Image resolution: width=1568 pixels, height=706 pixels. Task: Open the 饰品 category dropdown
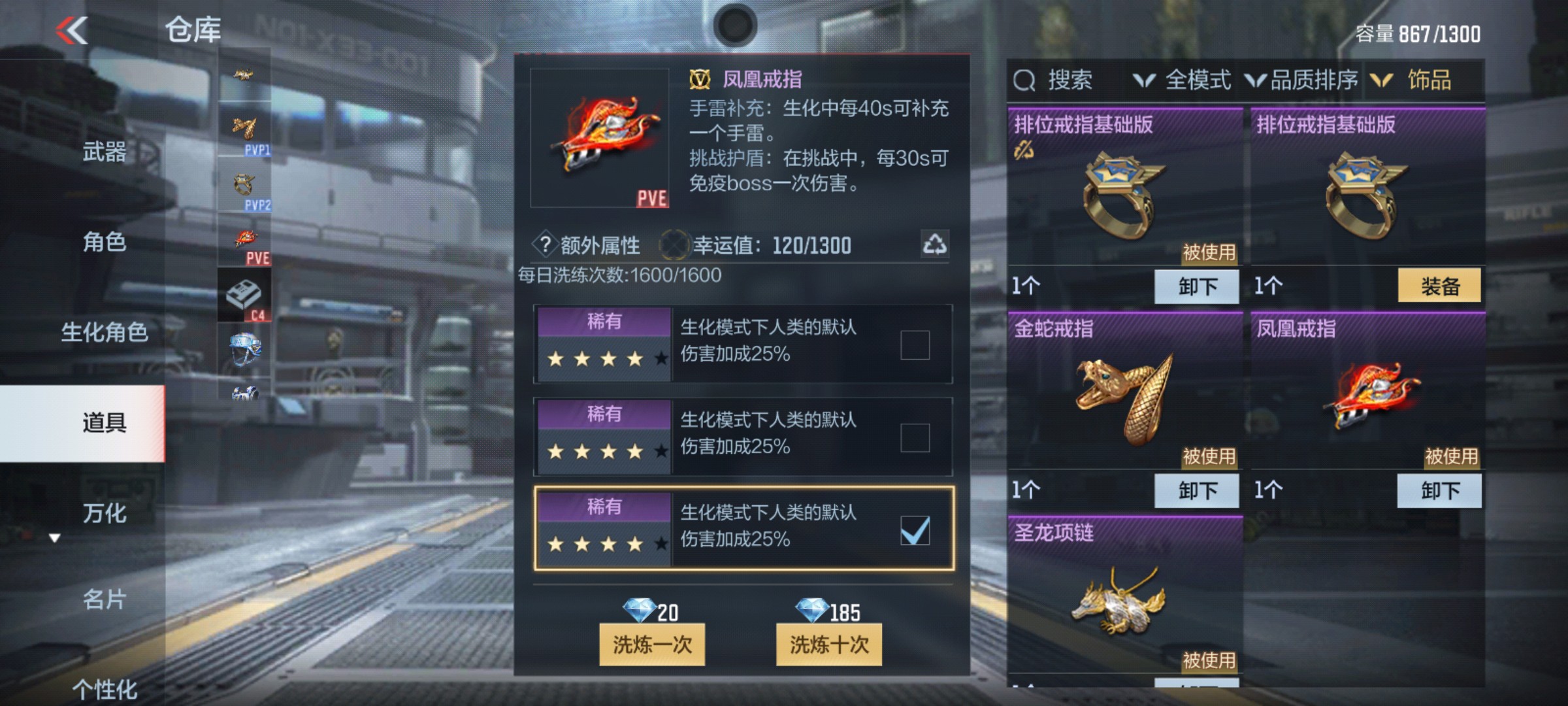(1411, 80)
